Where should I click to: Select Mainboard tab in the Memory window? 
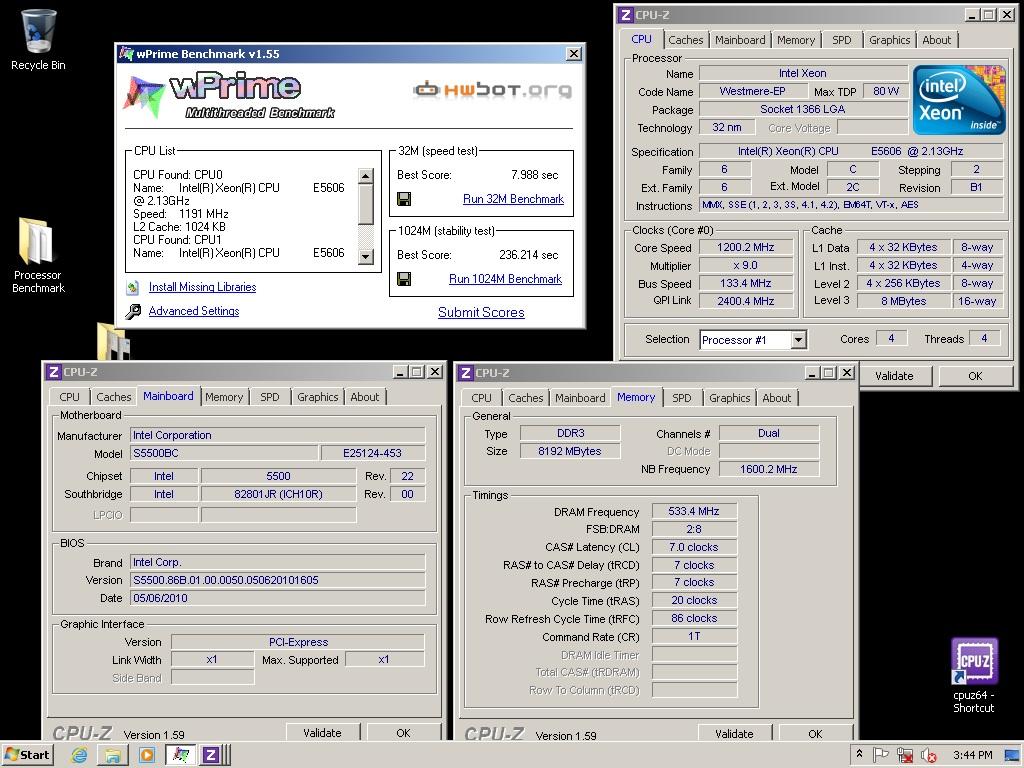(580, 398)
